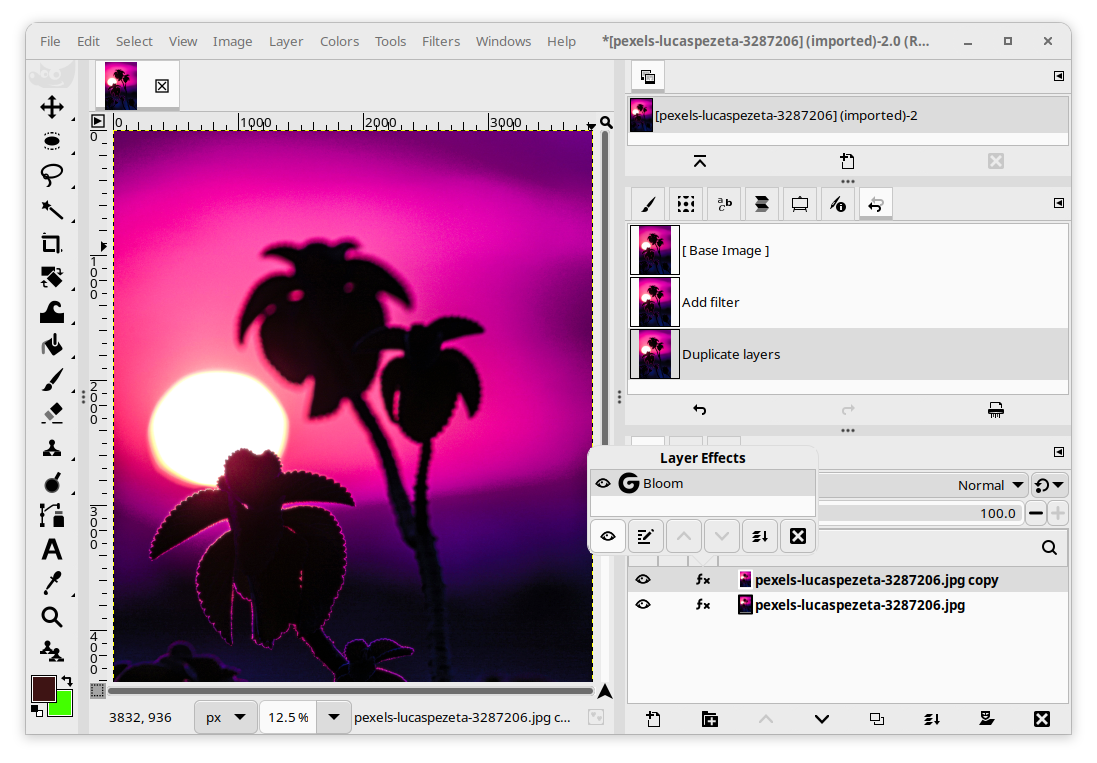Toggle visibility of bottom pexels-lucaspezeta-3287206.jpg layer

tap(643, 605)
